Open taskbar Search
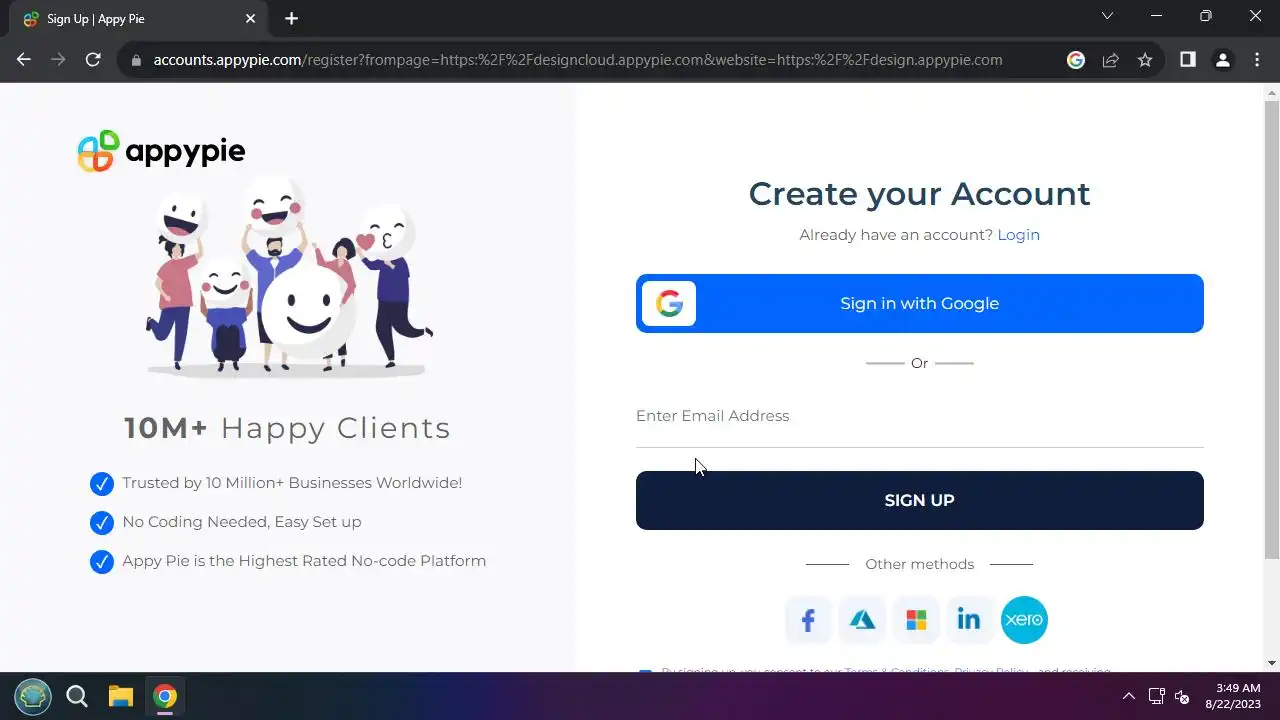 tap(77, 696)
